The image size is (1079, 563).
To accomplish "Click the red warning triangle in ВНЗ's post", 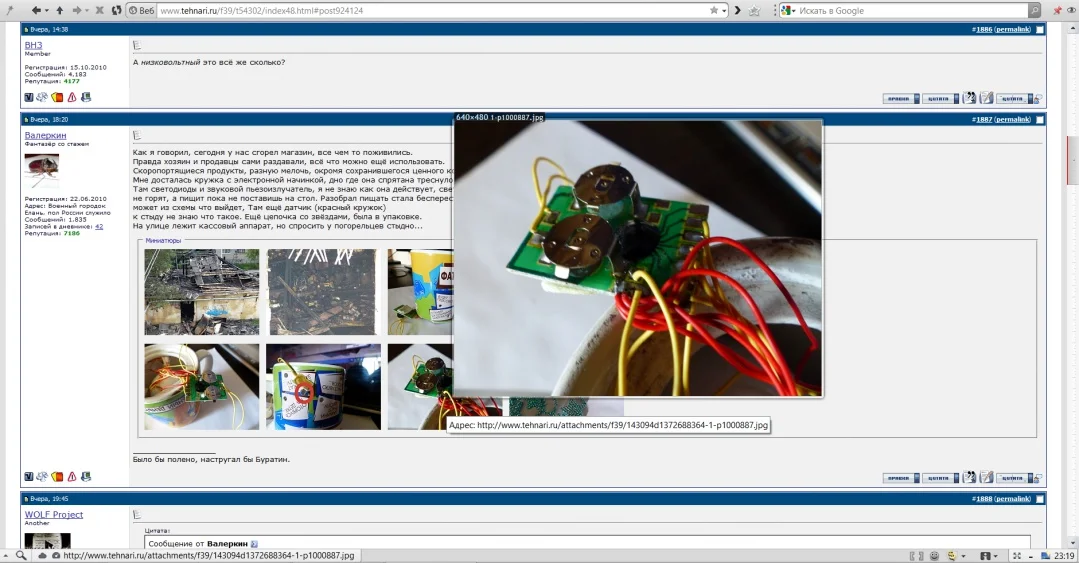I will click(72, 98).
